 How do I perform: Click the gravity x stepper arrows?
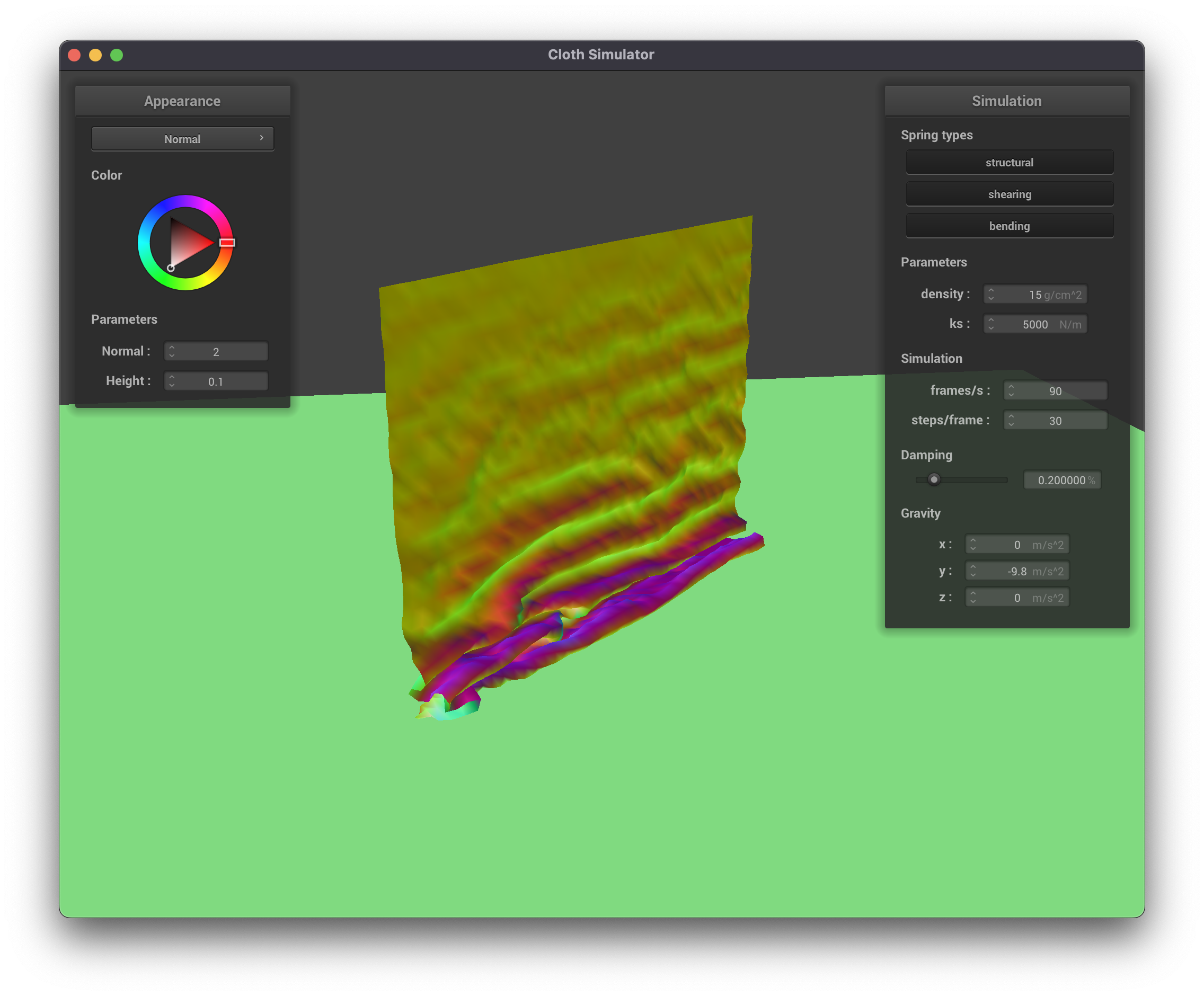[x=973, y=545]
